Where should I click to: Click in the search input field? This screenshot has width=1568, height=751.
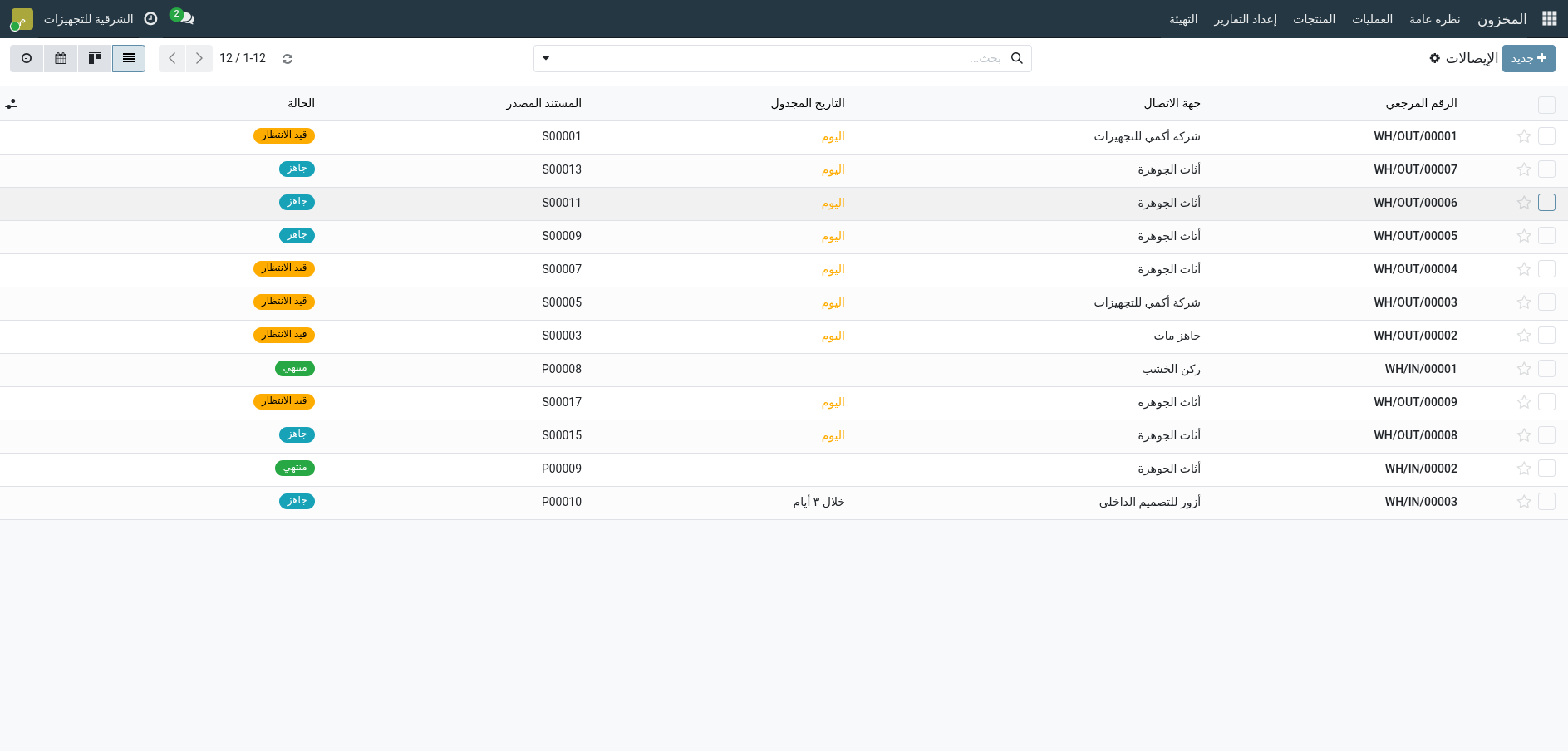click(781, 58)
